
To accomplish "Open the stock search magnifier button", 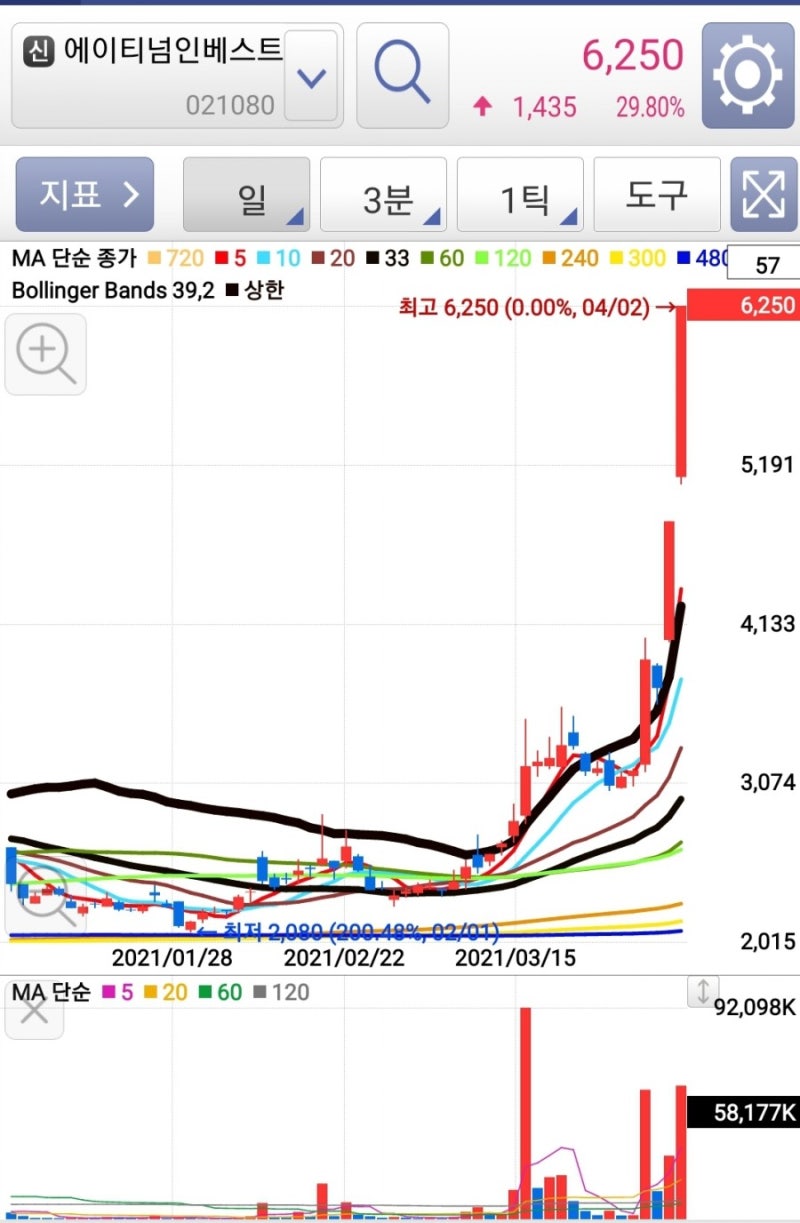I will tap(402, 75).
